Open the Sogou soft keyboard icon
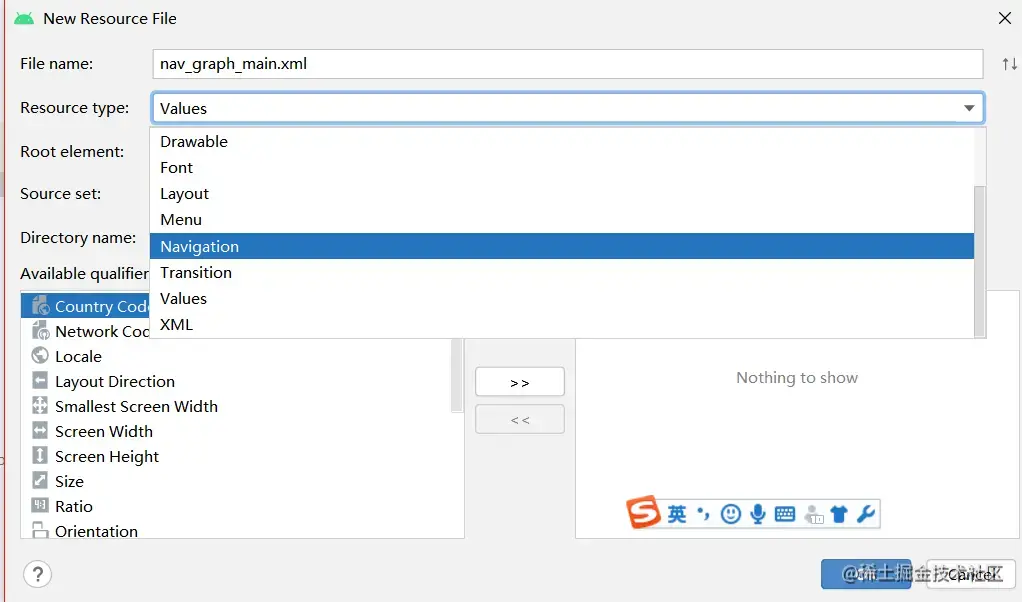Screen dimensions: 1022x602 click(785, 514)
